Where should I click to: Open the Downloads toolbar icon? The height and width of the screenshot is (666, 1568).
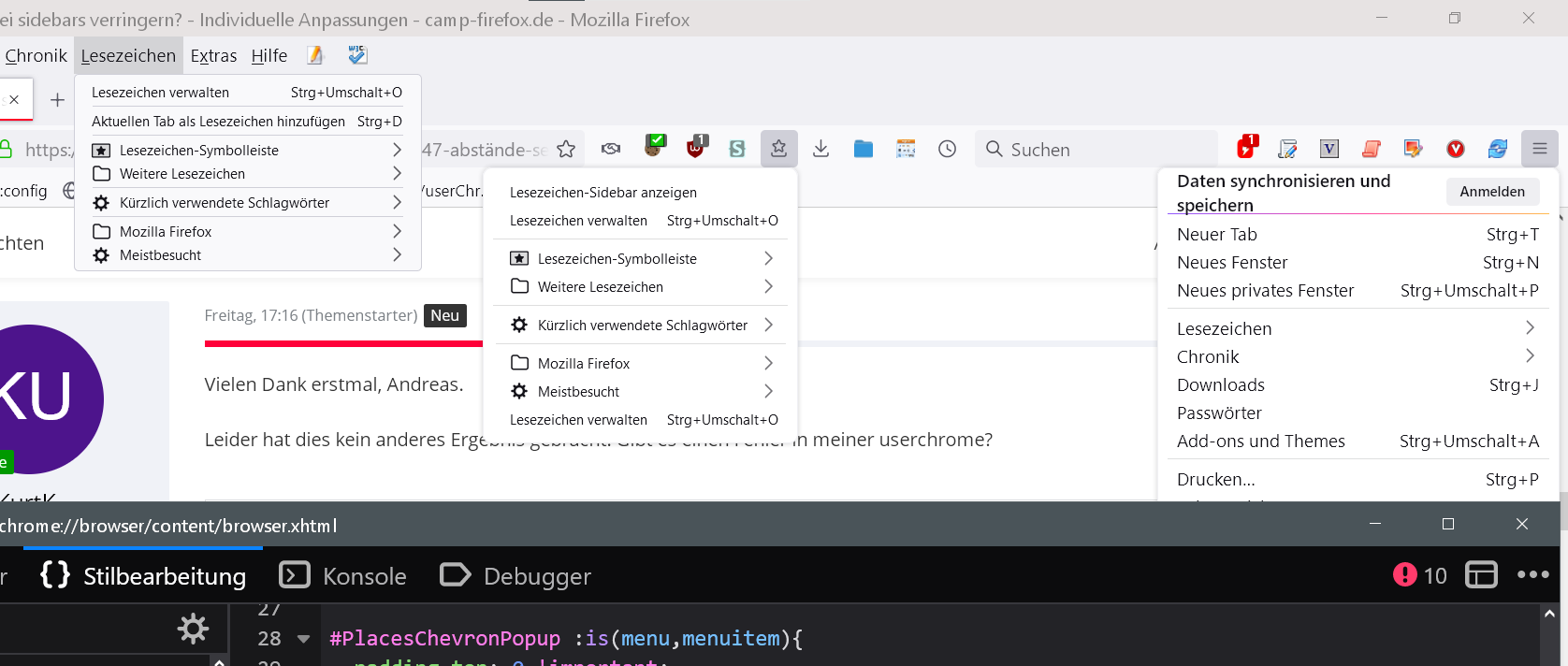(820, 150)
